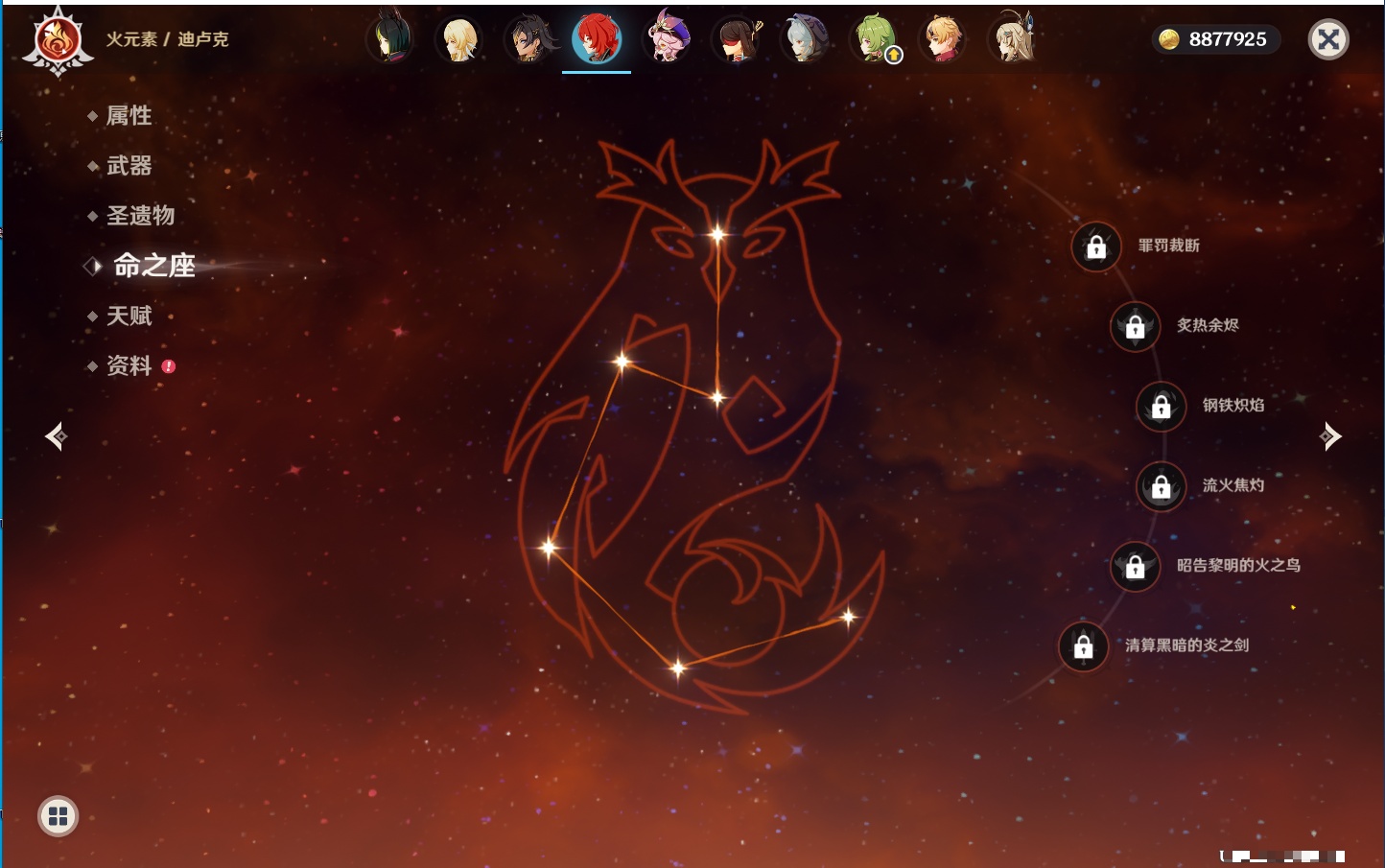Go to next character with right arrow
This screenshot has height=868, width=1385.
[x=1330, y=436]
